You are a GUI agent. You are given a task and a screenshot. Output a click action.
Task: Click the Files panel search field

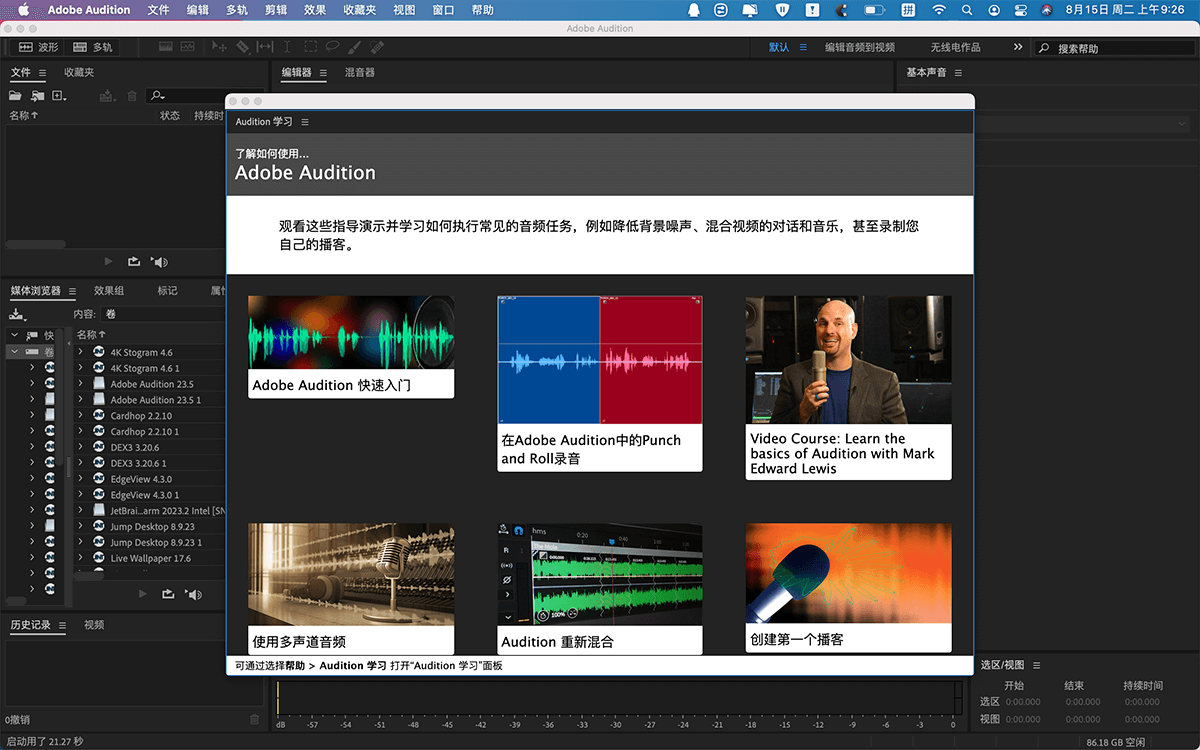coord(185,96)
